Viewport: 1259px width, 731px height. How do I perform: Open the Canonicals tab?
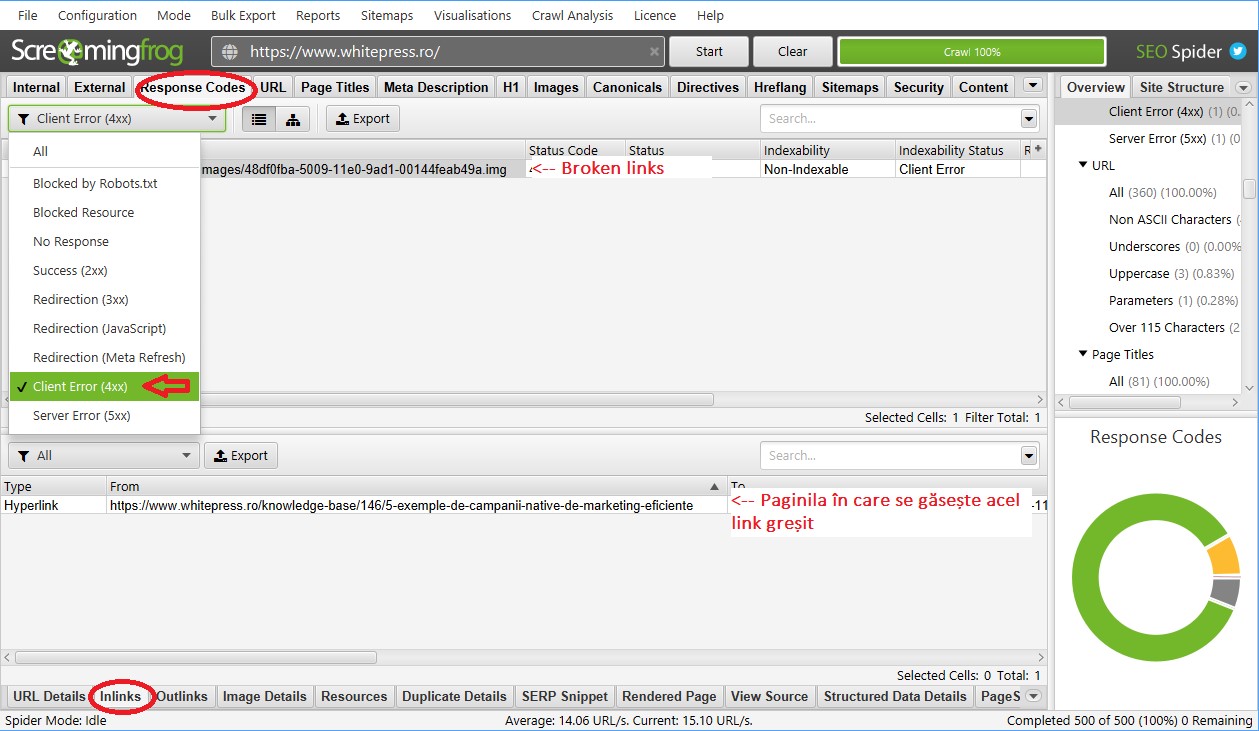[x=627, y=87]
